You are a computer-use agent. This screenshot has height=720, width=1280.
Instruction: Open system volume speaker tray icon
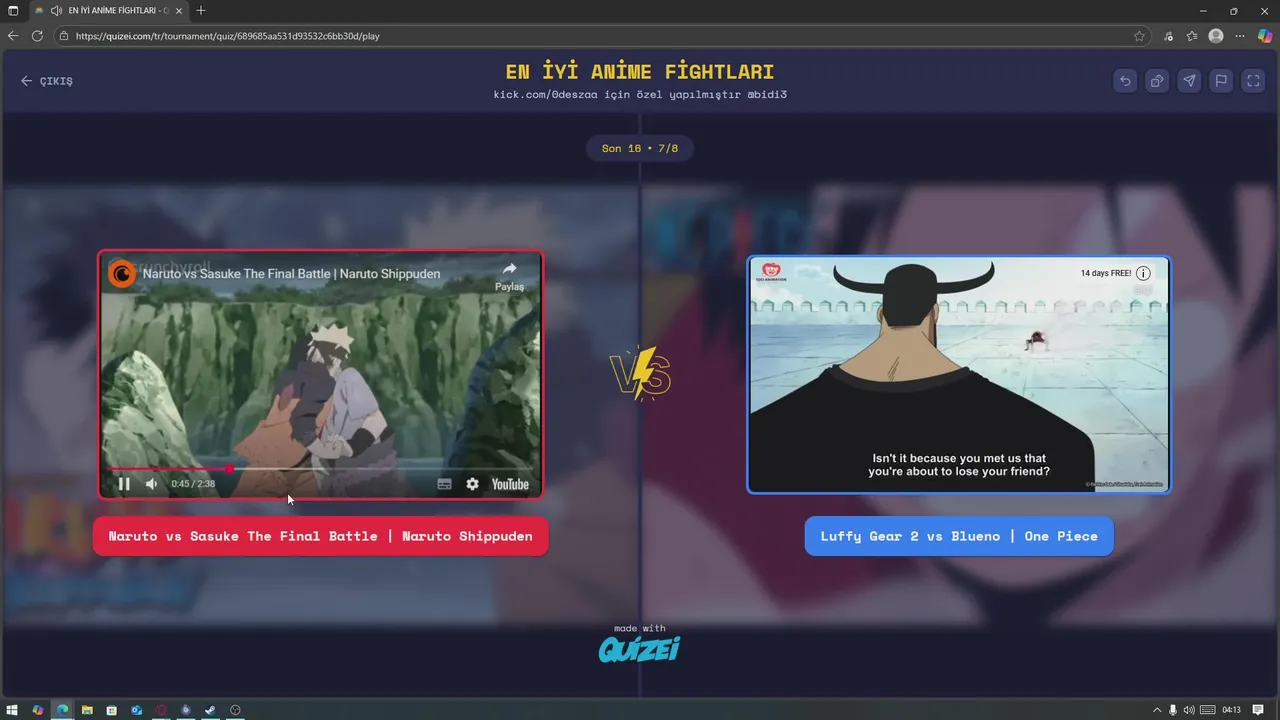(1189, 710)
